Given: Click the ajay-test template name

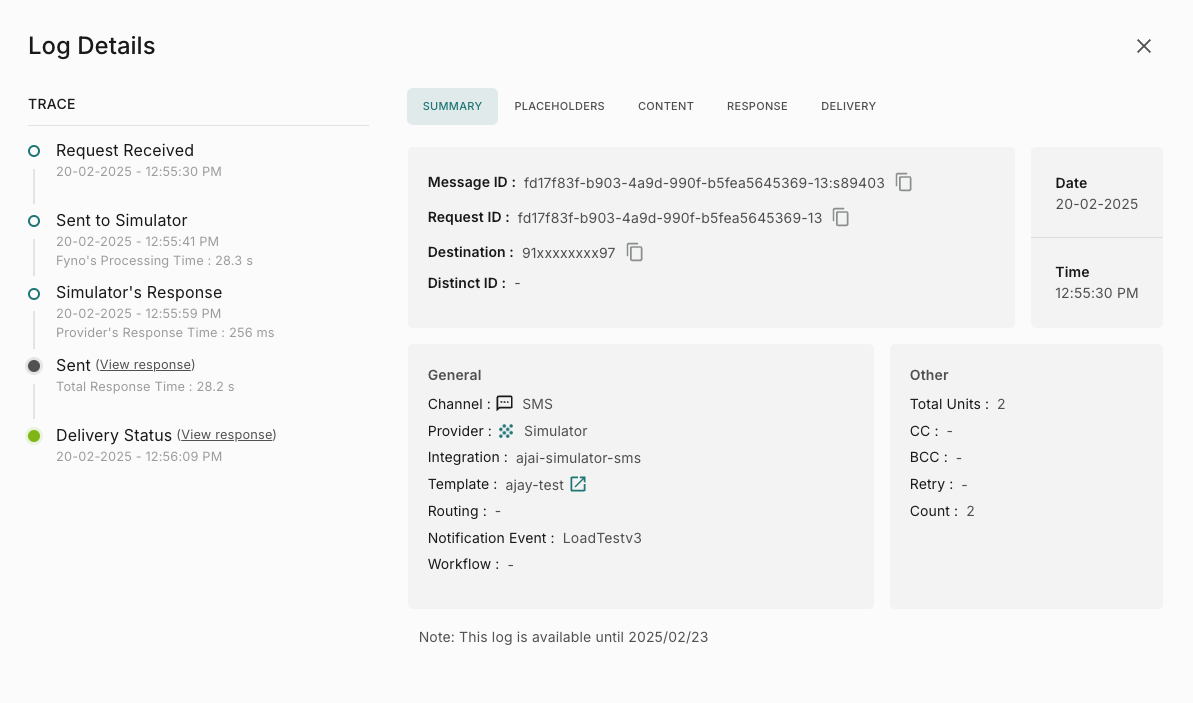Looking at the screenshot, I should (534, 484).
